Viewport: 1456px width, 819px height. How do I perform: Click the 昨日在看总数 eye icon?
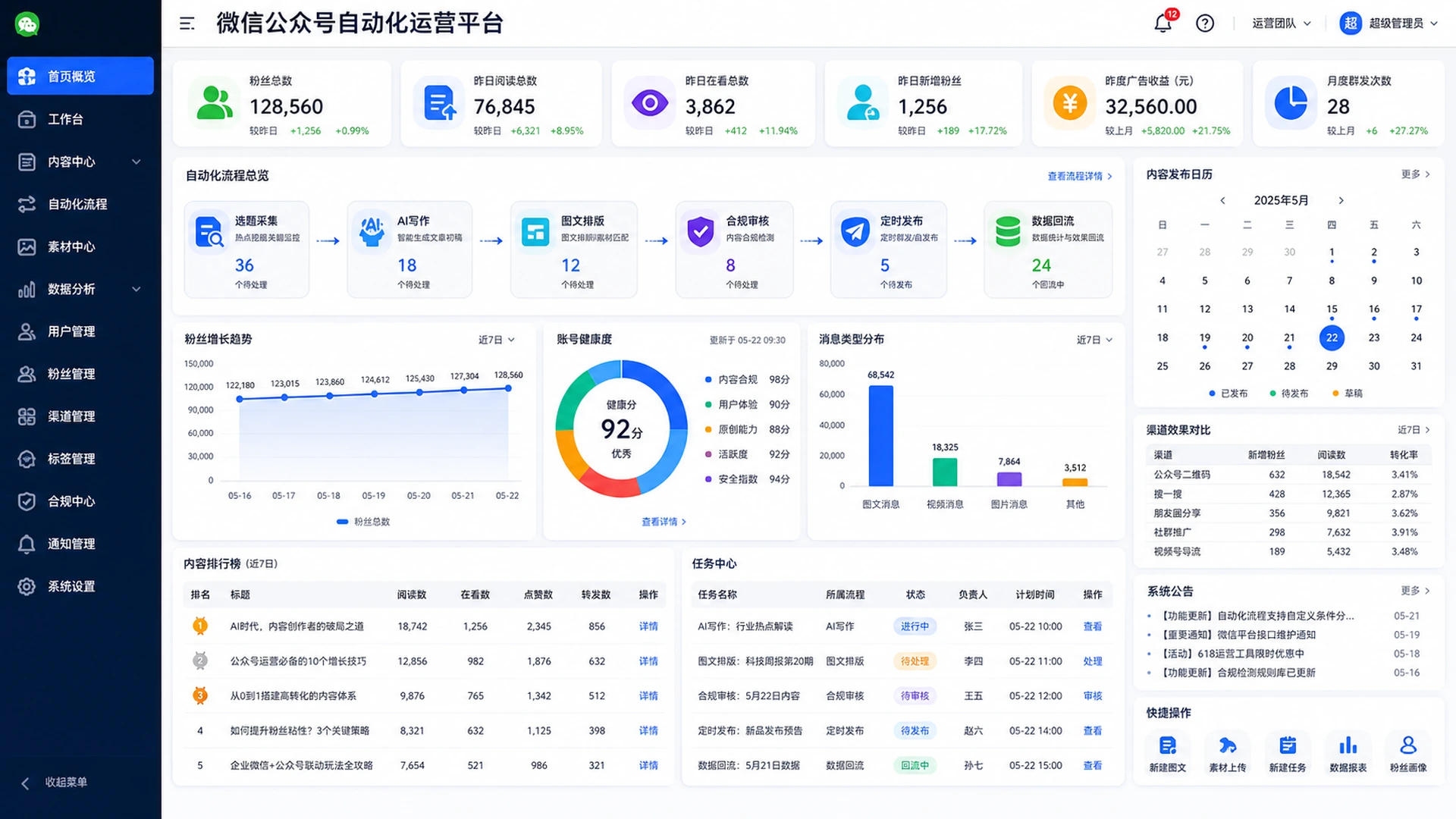(x=650, y=103)
